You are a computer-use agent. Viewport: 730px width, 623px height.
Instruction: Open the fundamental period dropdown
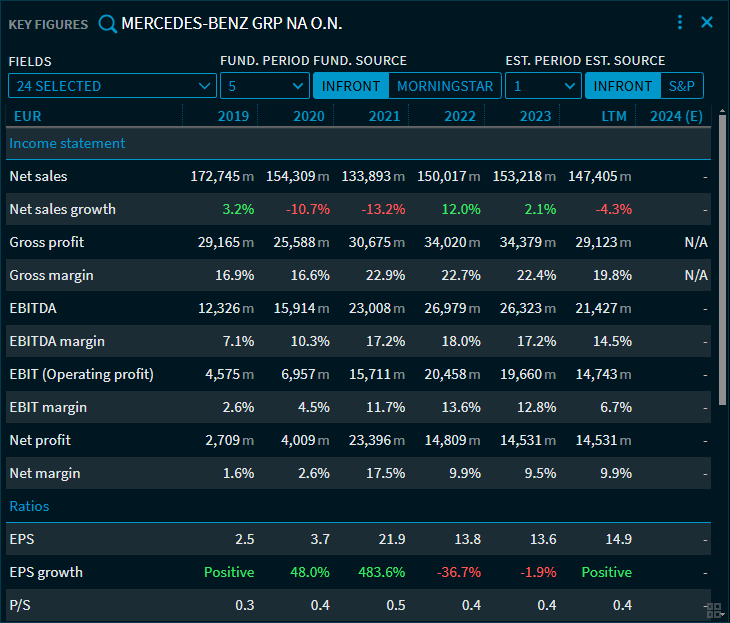tap(264, 86)
